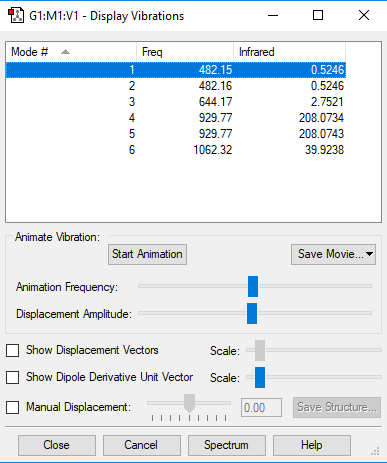The height and width of the screenshot is (463, 387).
Task: Select mode 6 with frequency 1062.32
Action: pos(176,150)
